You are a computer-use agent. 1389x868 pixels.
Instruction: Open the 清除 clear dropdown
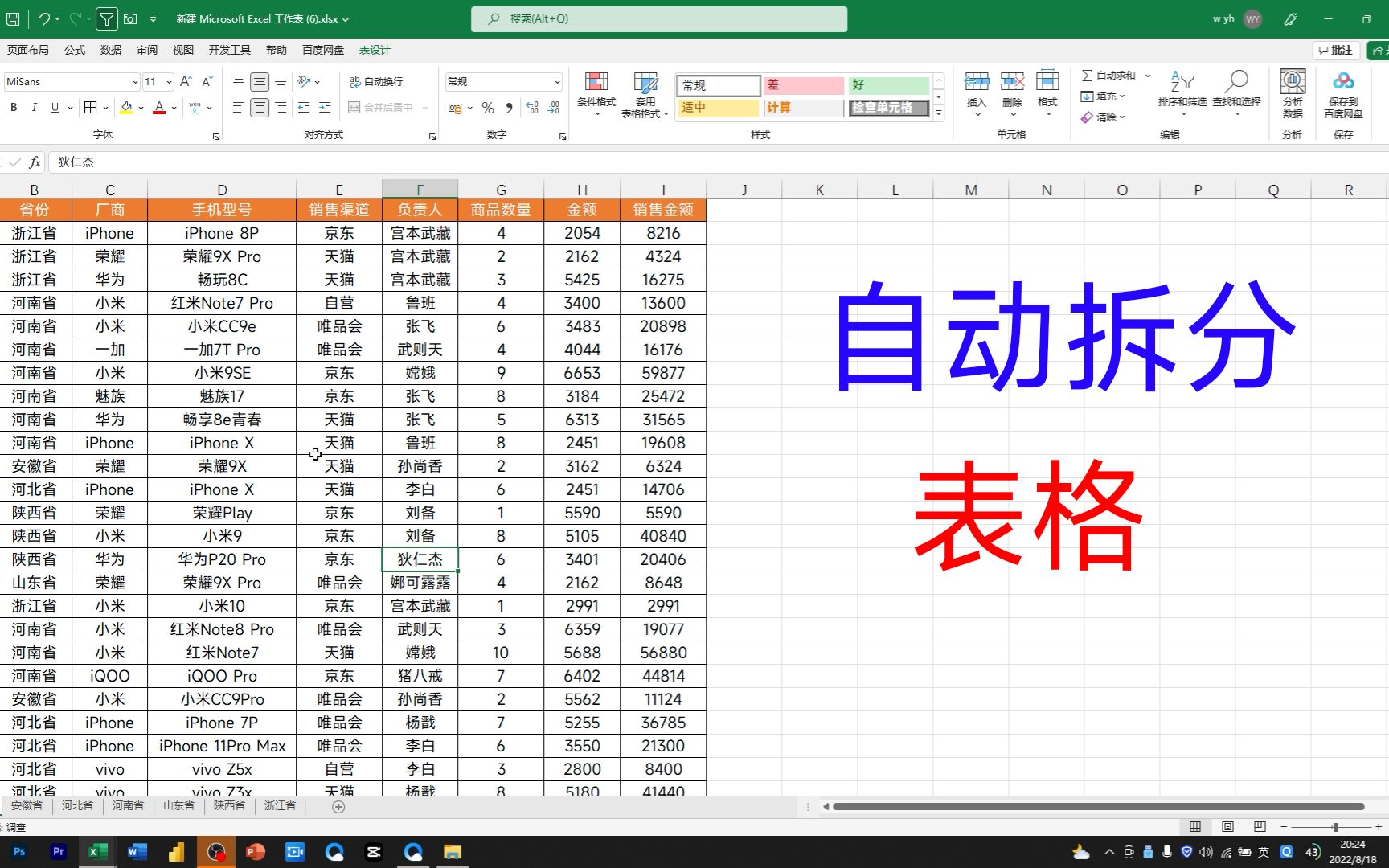point(1102,117)
